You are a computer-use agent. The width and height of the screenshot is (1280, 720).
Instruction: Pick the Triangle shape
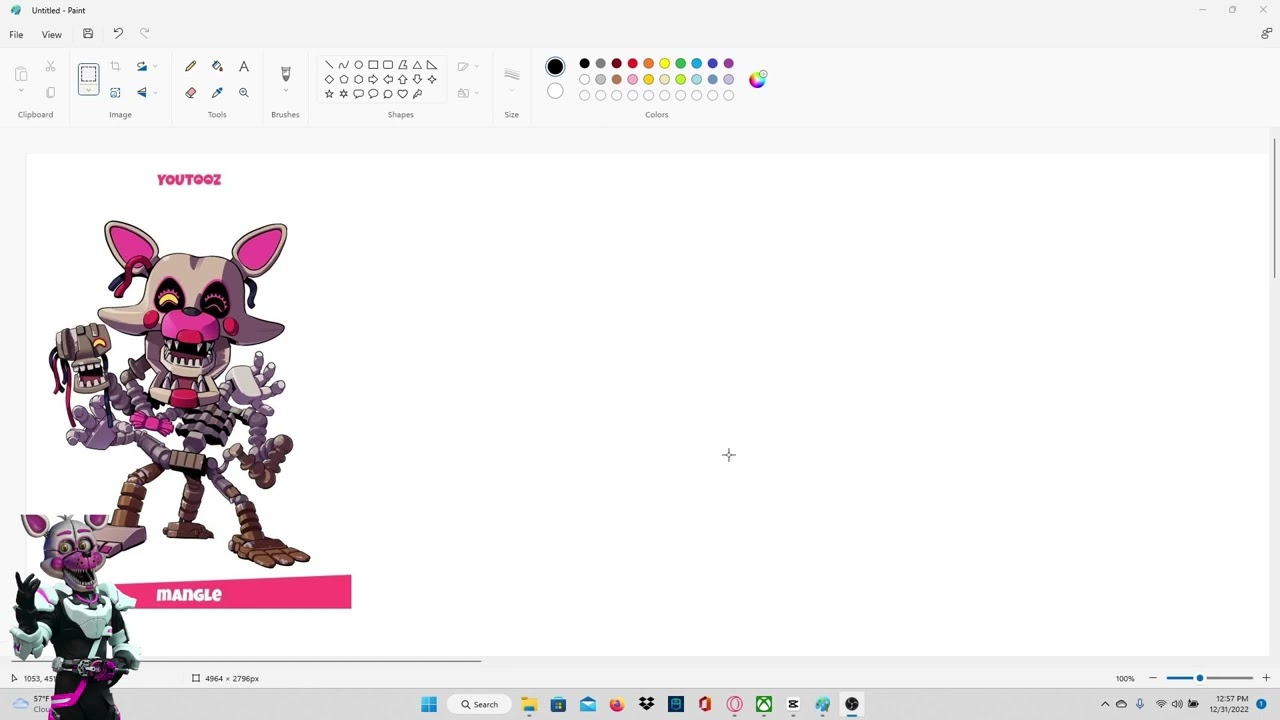417,65
